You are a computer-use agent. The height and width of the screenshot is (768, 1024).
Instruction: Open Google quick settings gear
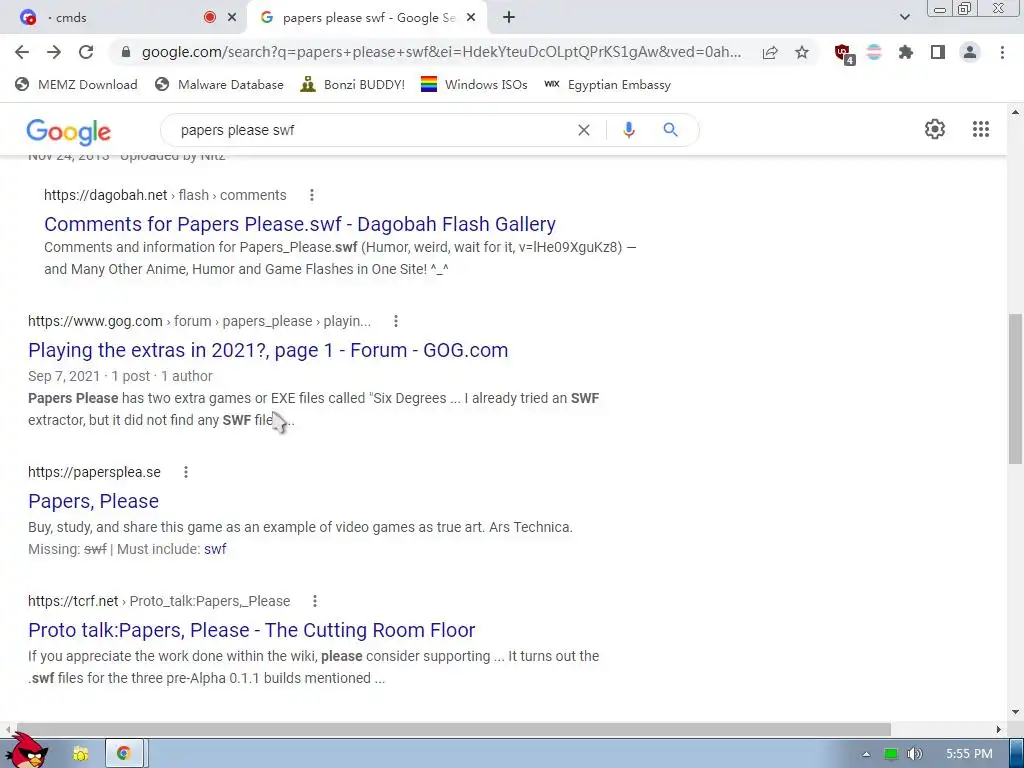click(x=935, y=129)
